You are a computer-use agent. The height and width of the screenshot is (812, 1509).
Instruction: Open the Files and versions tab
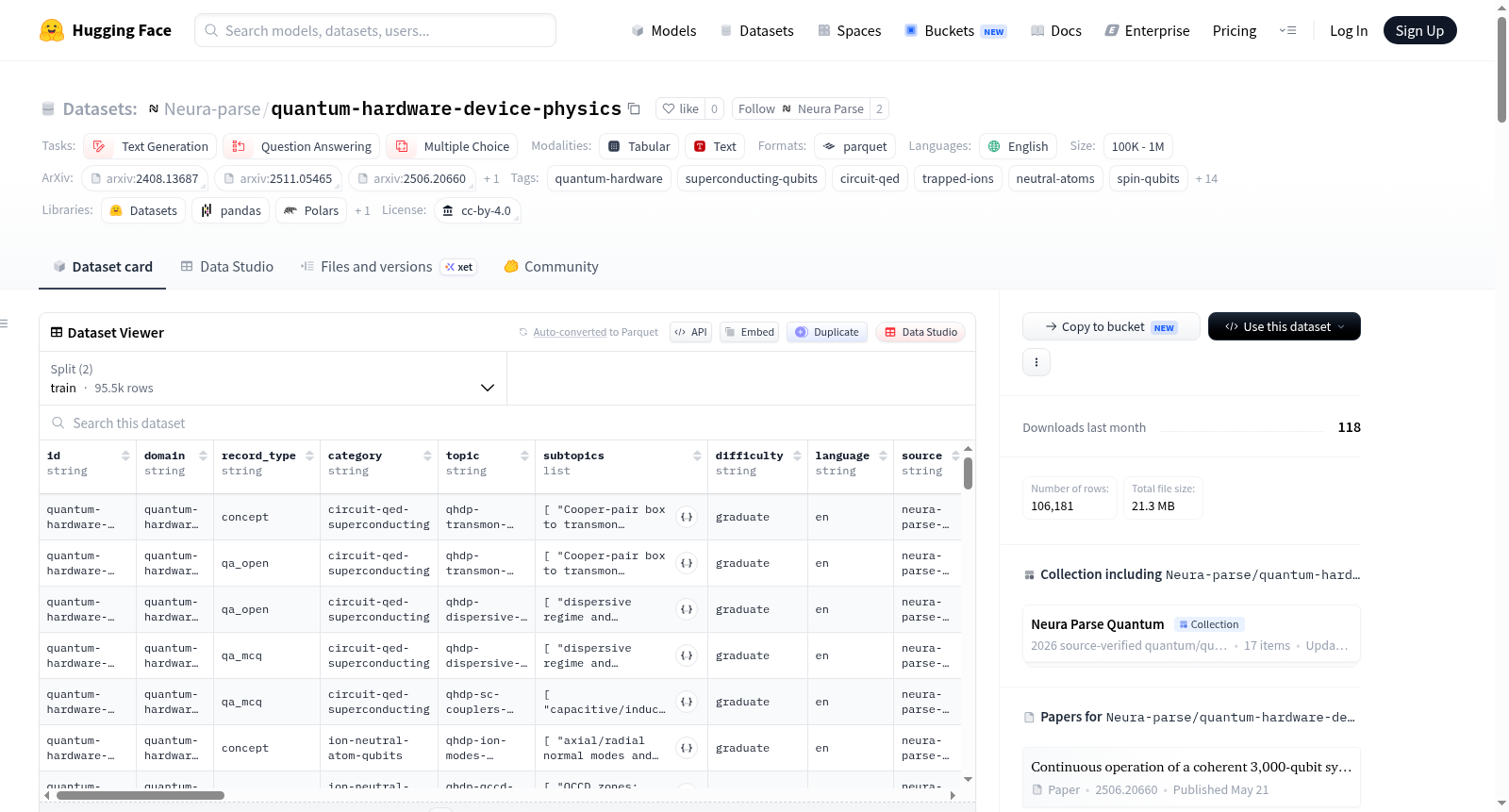(388, 267)
